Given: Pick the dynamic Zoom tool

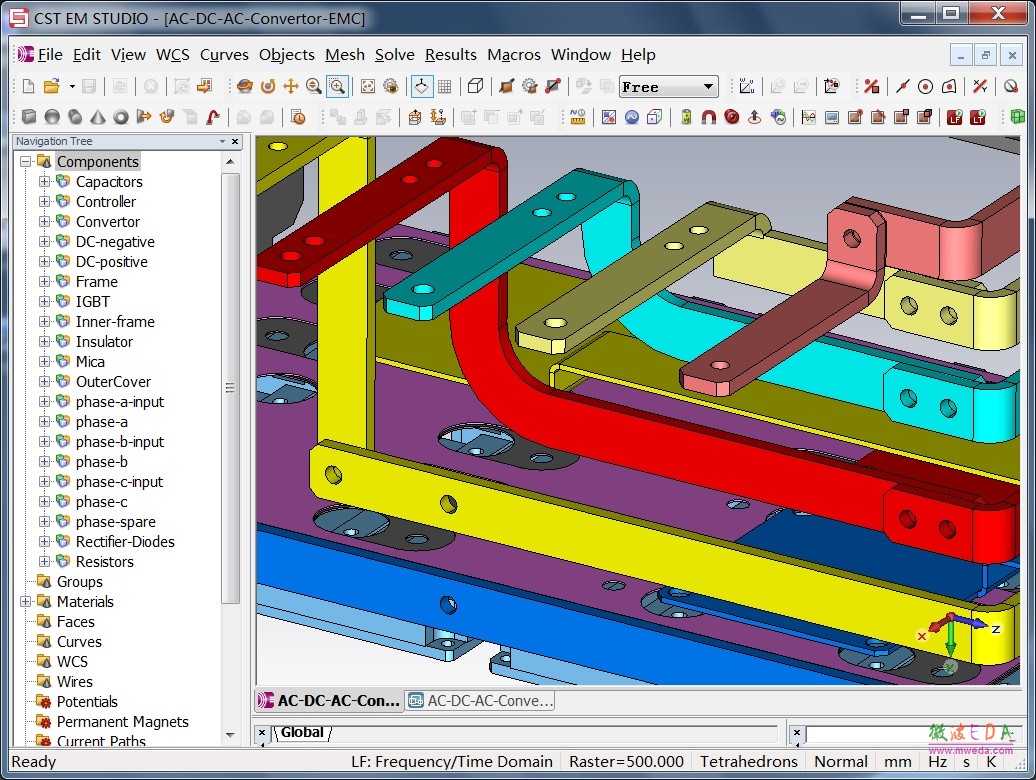Looking at the screenshot, I should click(314, 86).
